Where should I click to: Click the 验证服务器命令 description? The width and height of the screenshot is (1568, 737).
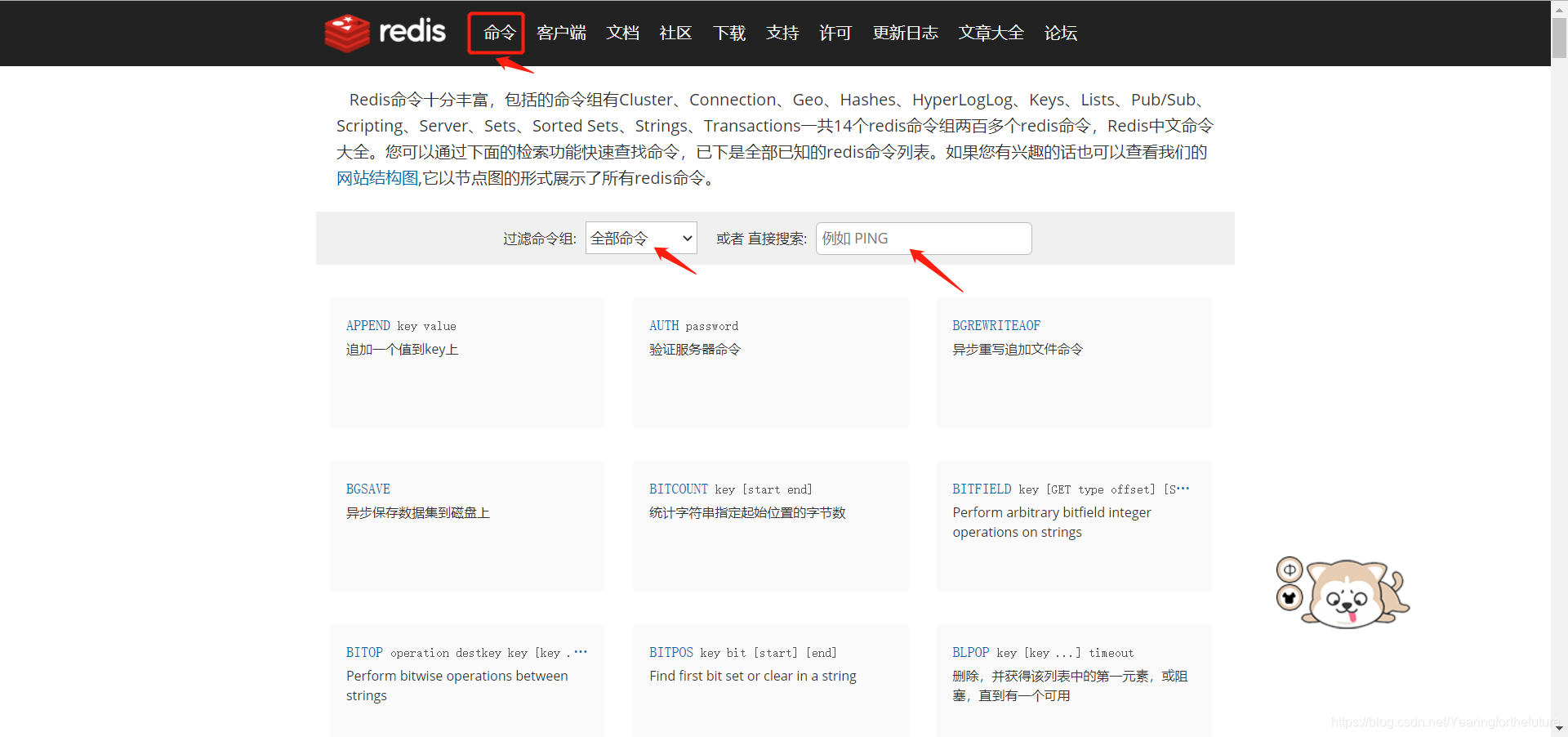pos(695,350)
